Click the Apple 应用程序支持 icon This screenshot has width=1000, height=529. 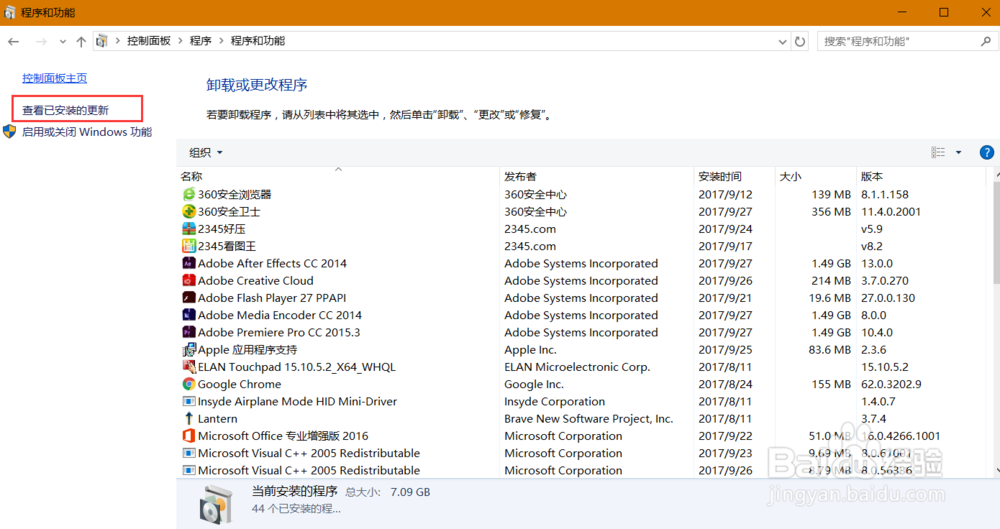(x=189, y=349)
